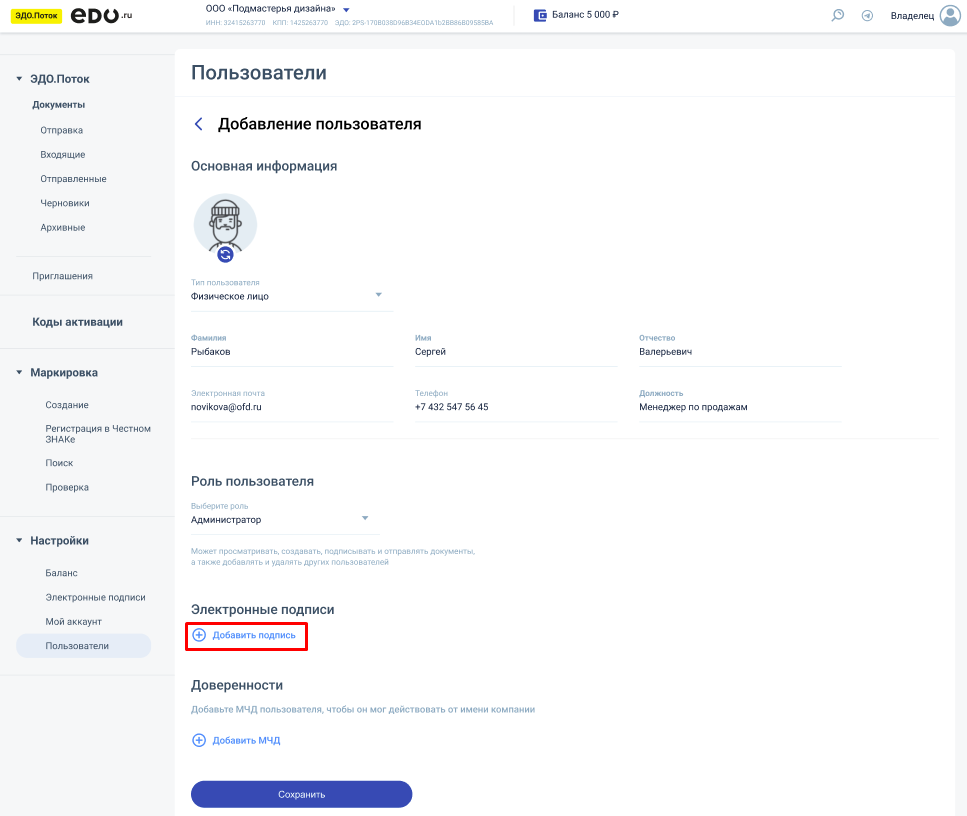This screenshot has width=967, height=816.
Task: Open Входящие in the sidebar
Action: (x=63, y=155)
